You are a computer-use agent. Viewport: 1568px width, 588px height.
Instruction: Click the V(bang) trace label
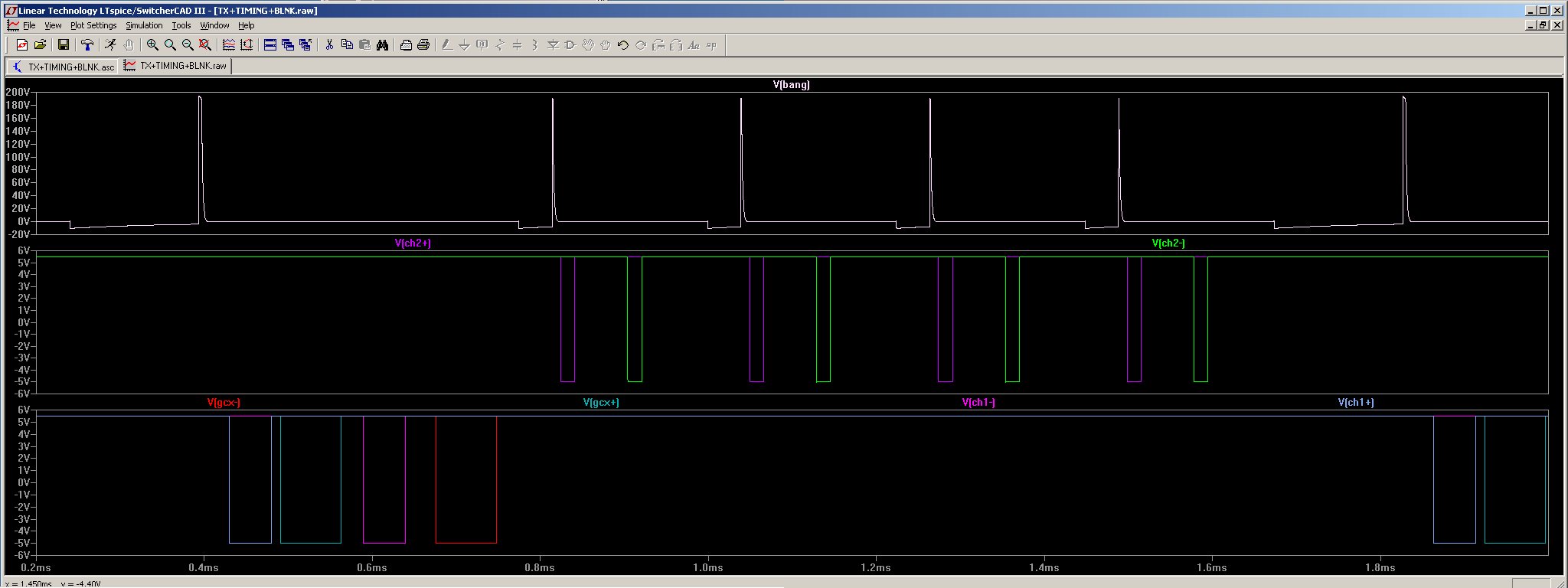(791, 85)
